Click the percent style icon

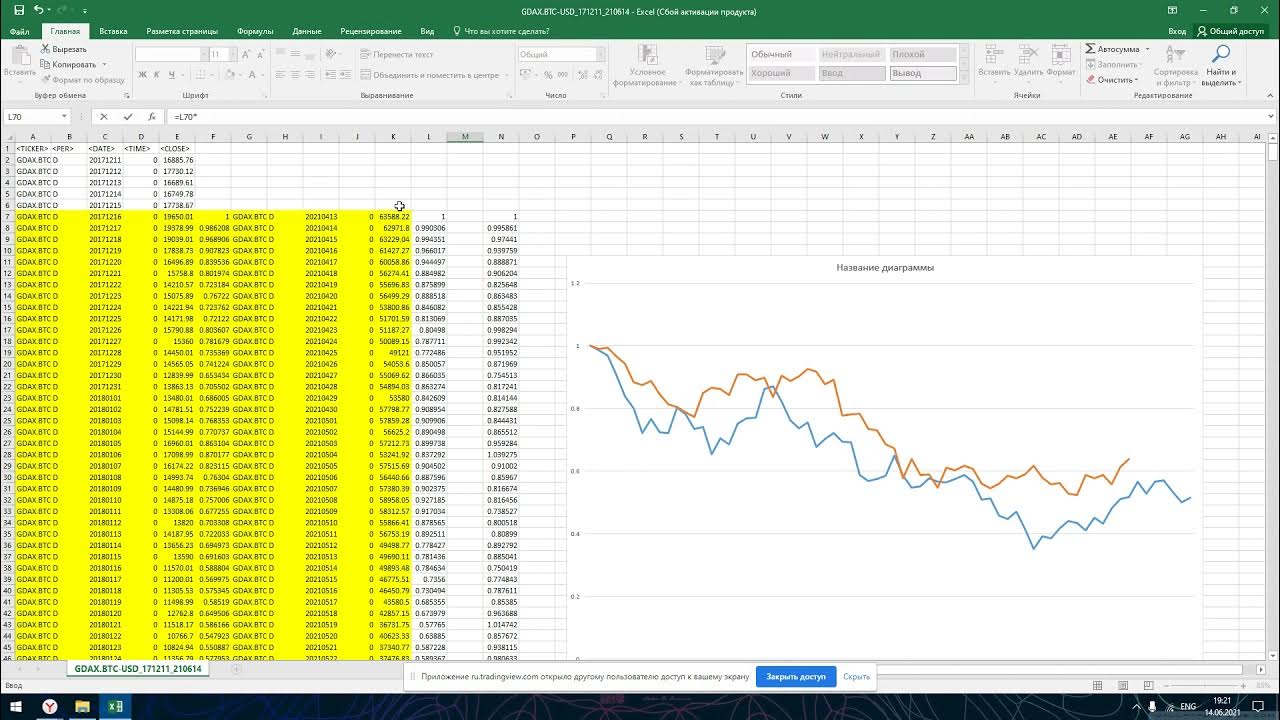(549, 75)
